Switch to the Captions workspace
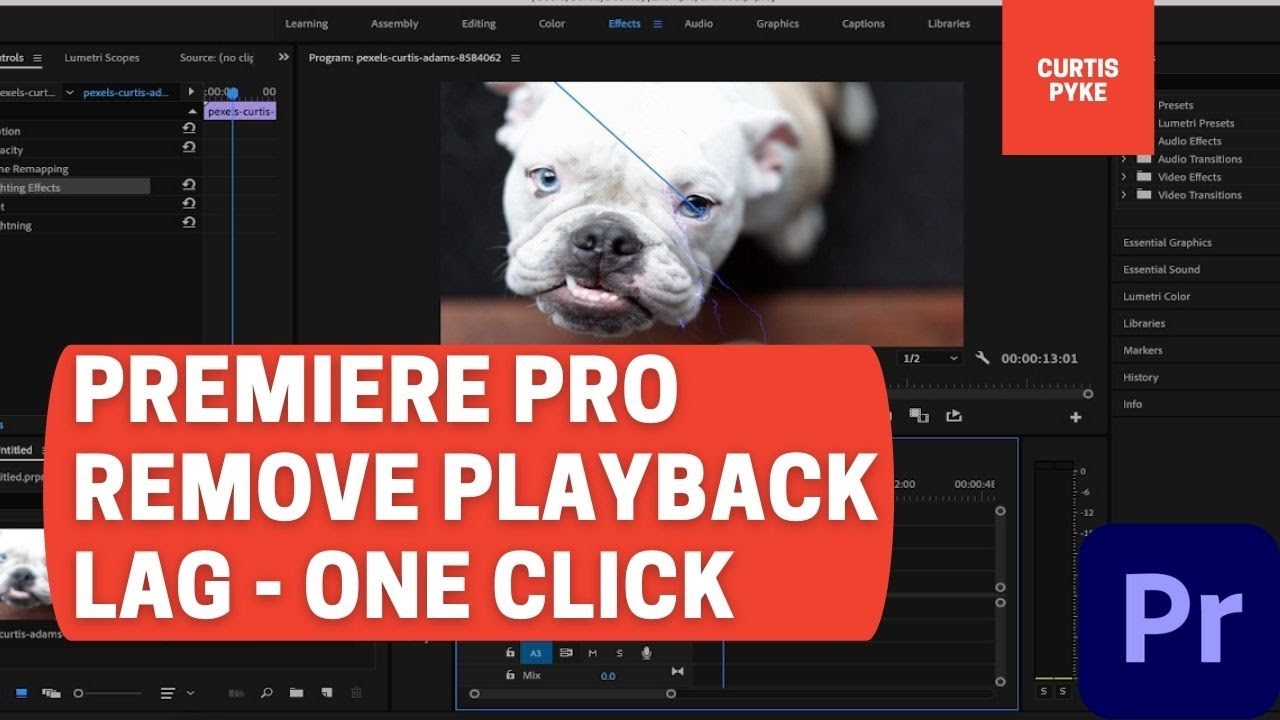 click(863, 24)
